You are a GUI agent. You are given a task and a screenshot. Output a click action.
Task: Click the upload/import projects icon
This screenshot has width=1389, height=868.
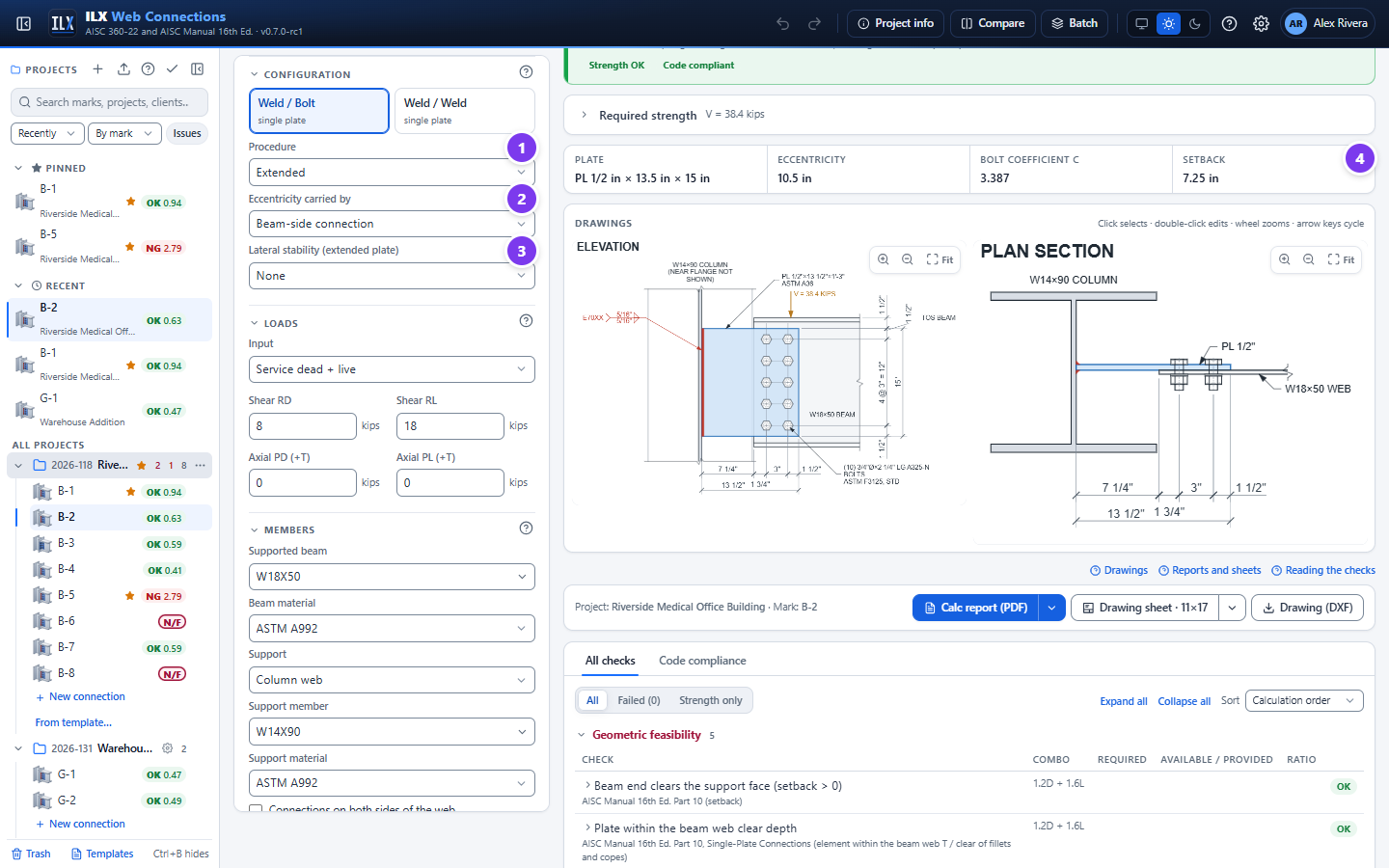pos(123,69)
